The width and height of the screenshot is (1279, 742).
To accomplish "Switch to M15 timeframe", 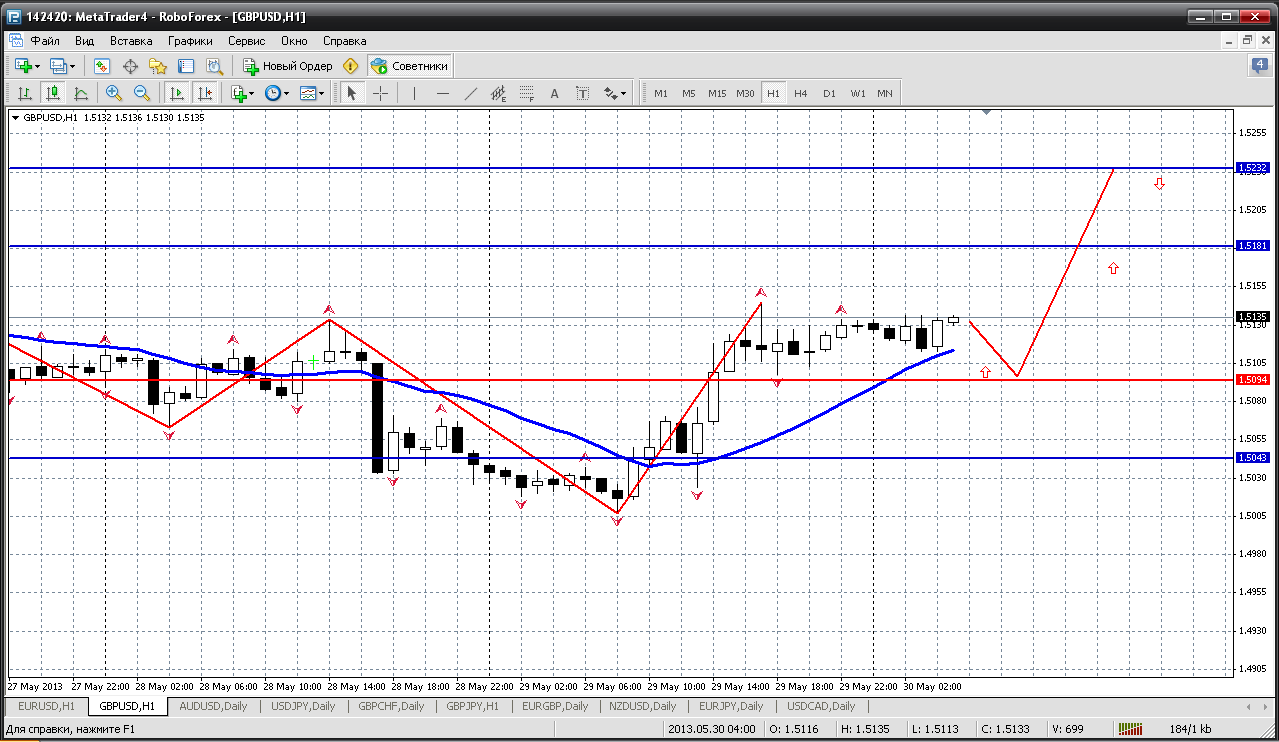I will pyautogui.click(x=716, y=93).
